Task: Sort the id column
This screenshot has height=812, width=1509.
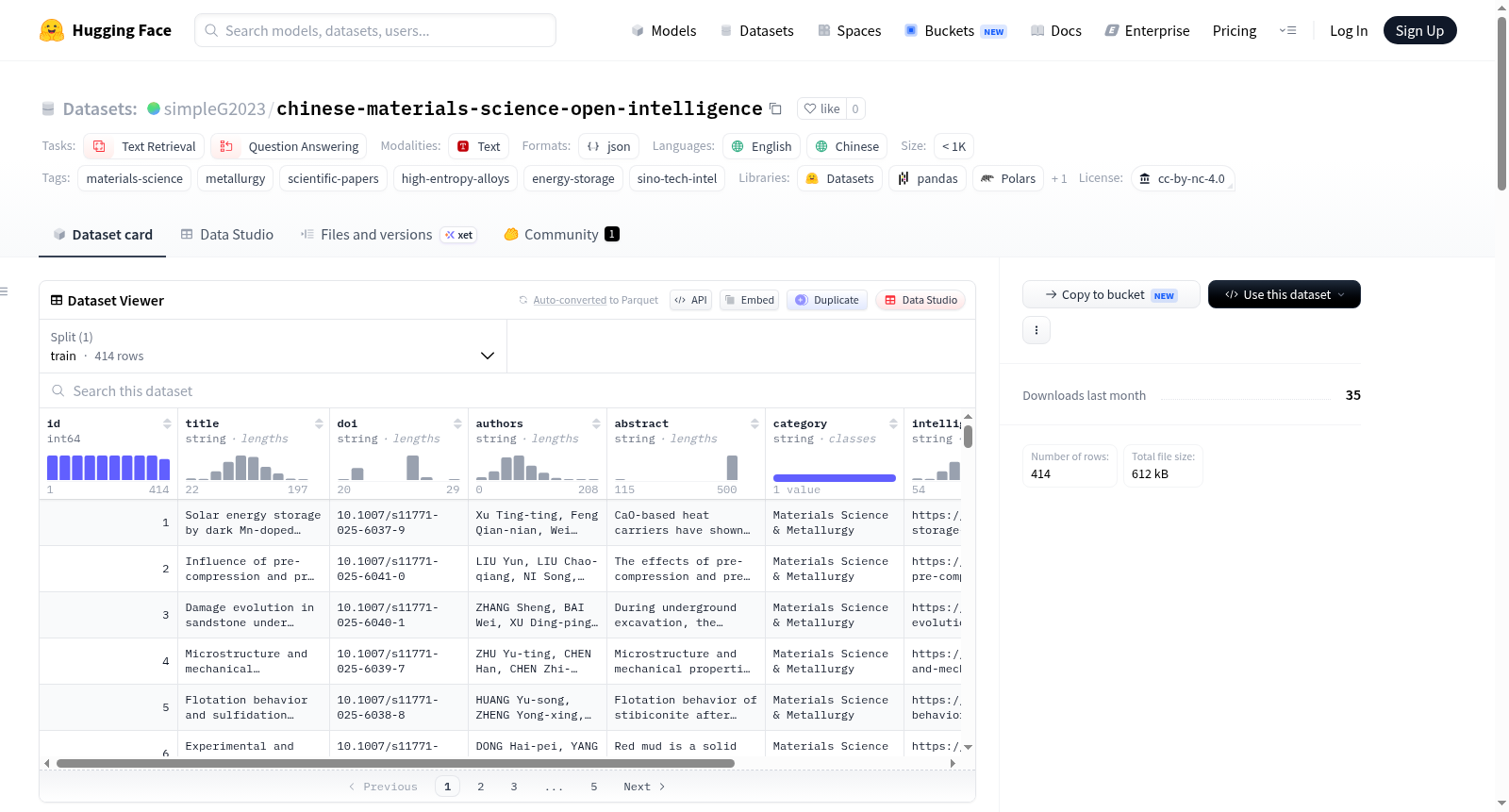Action: (x=167, y=423)
